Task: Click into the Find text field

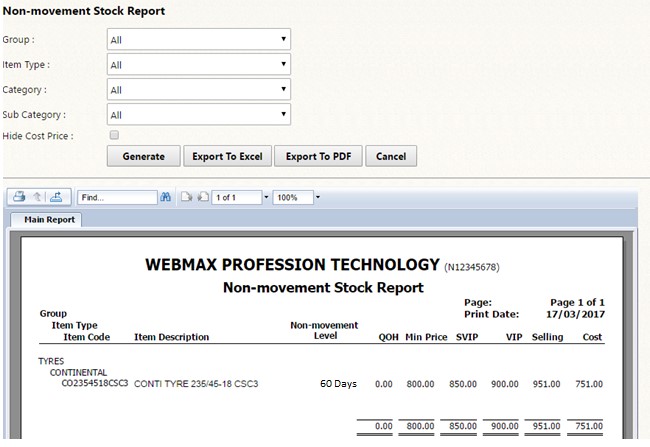Action: pyautogui.click(x=117, y=197)
